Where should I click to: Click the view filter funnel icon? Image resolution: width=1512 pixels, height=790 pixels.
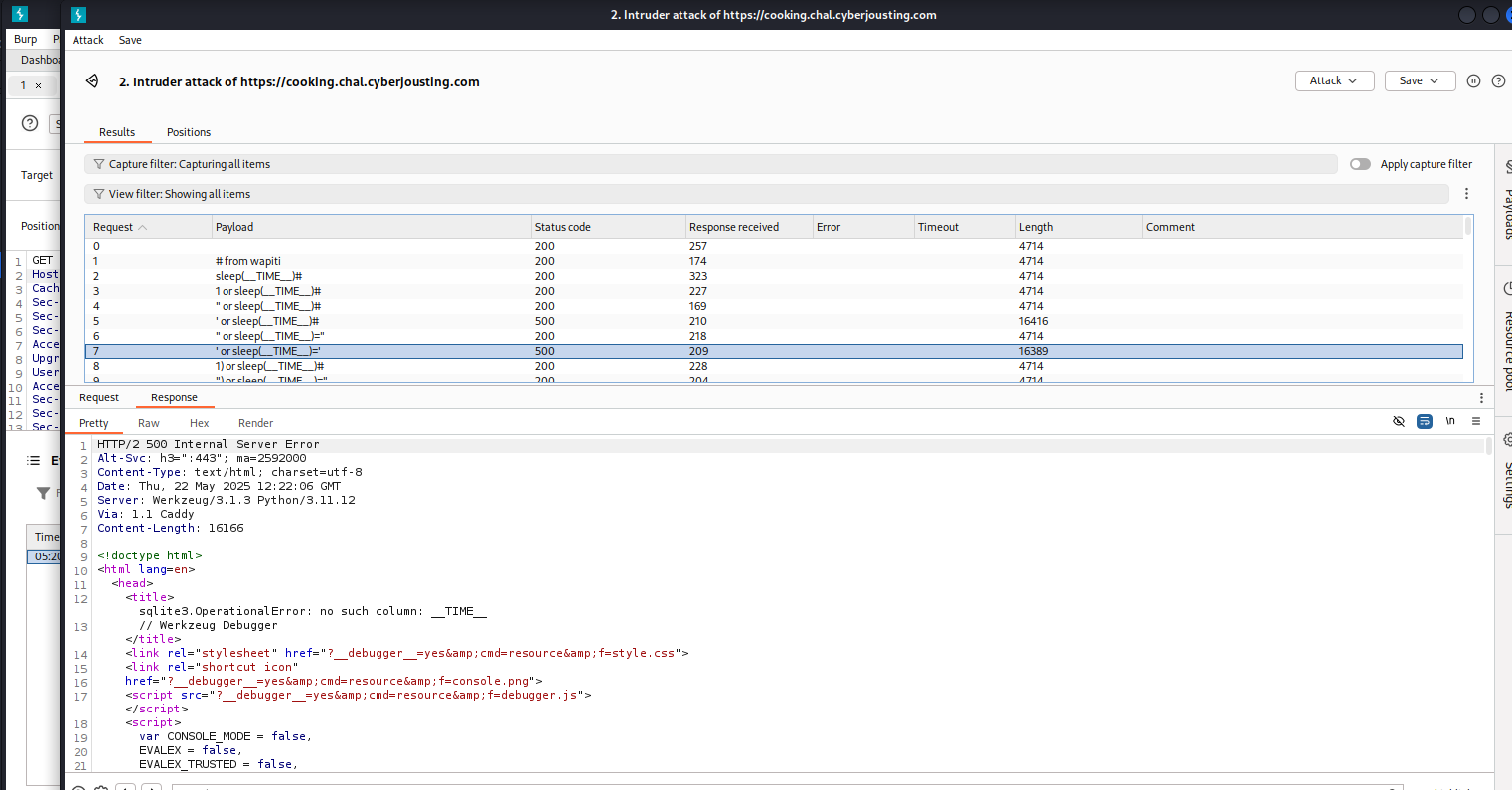tap(99, 194)
